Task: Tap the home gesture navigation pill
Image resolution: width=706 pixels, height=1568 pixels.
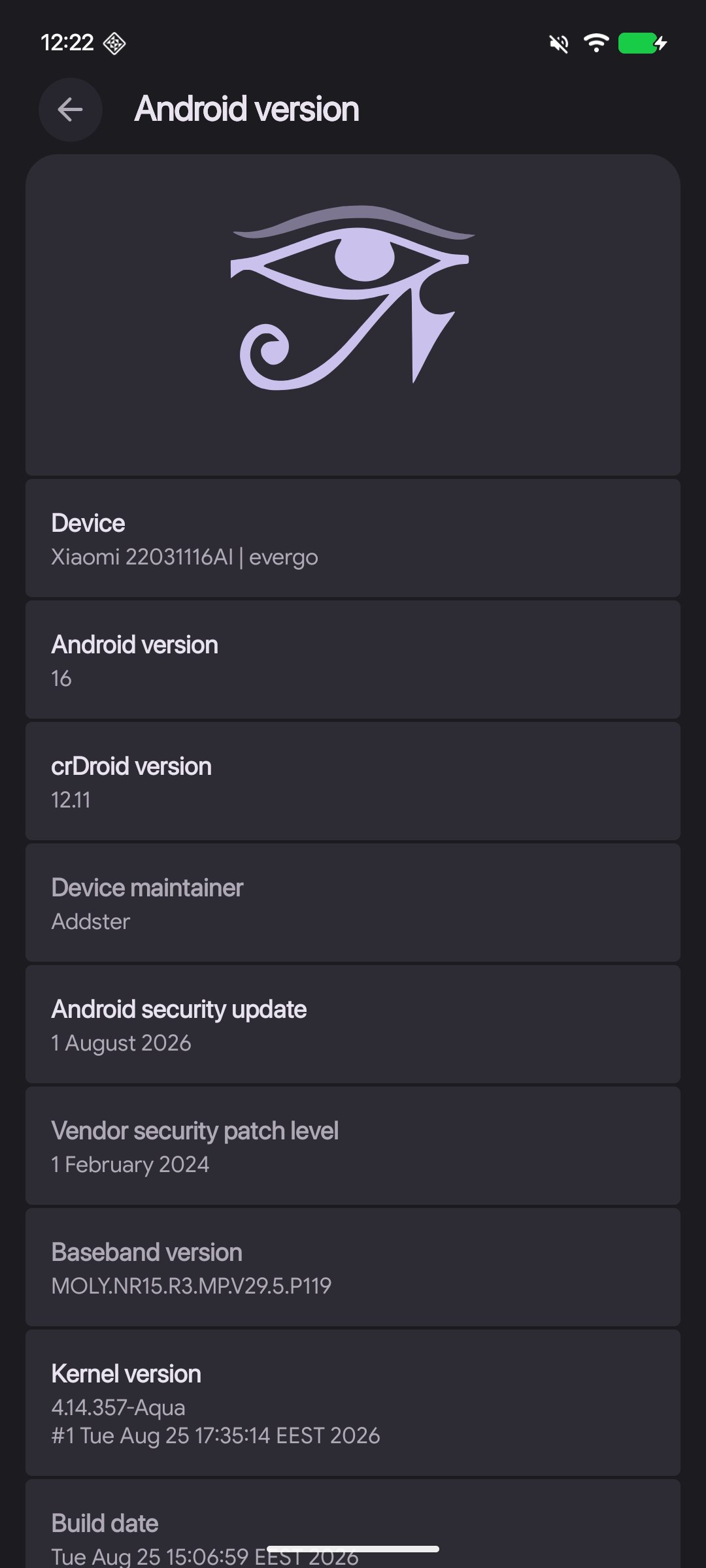Action: [x=353, y=1549]
